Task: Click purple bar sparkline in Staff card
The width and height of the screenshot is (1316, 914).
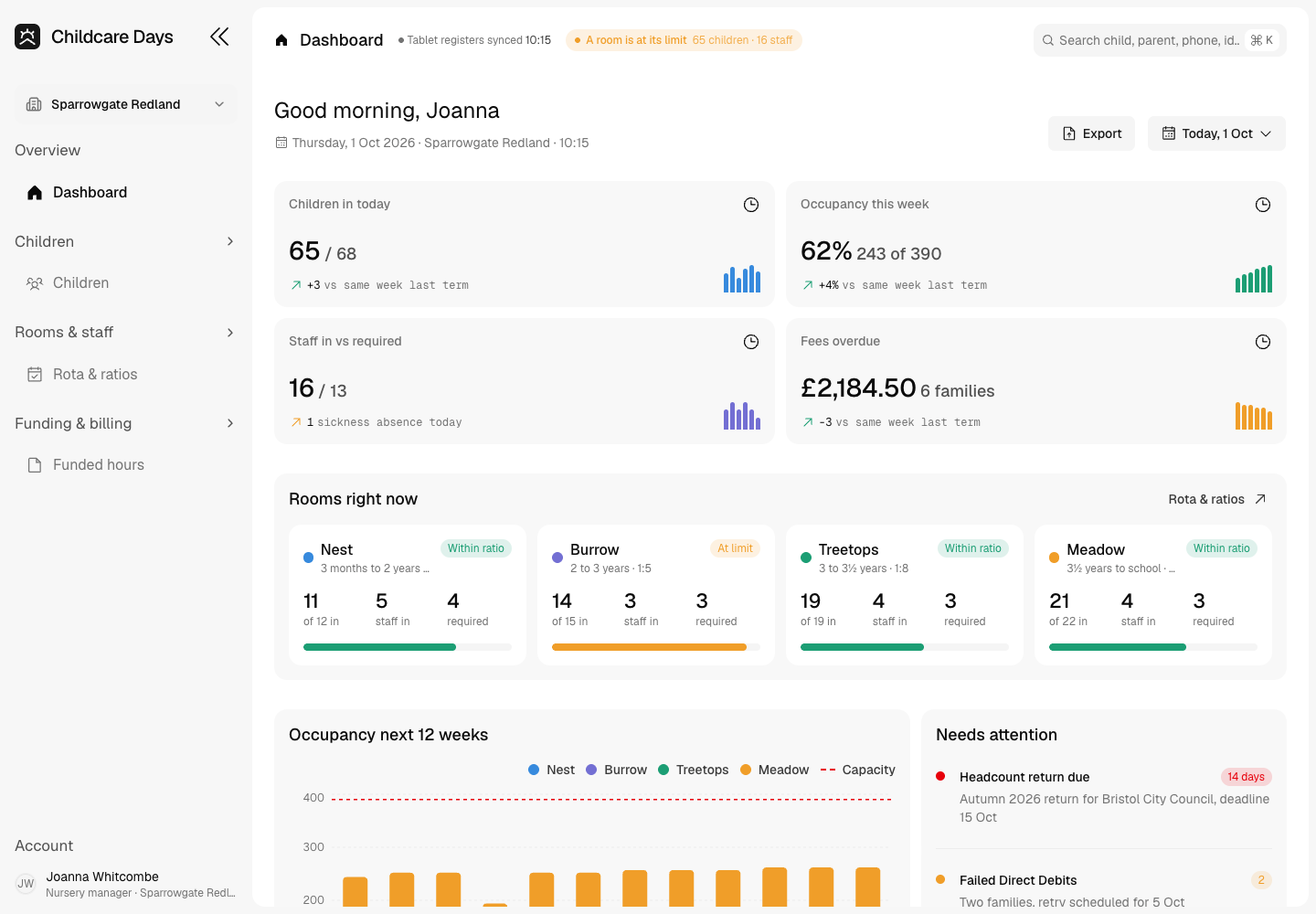Action: [742, 416]
